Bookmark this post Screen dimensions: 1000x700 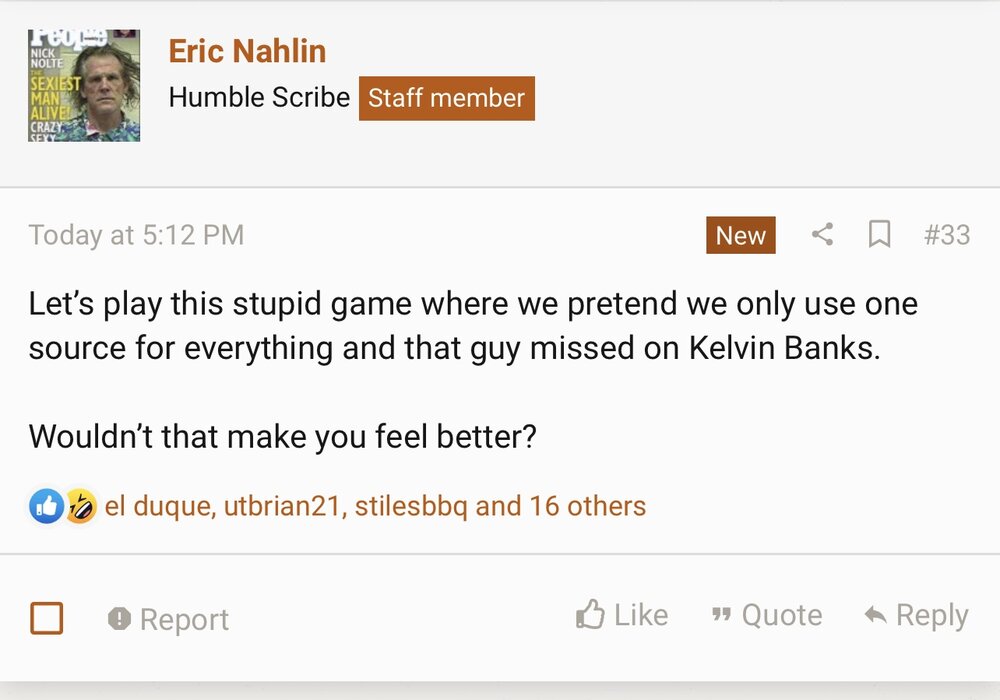coord(879,235)
